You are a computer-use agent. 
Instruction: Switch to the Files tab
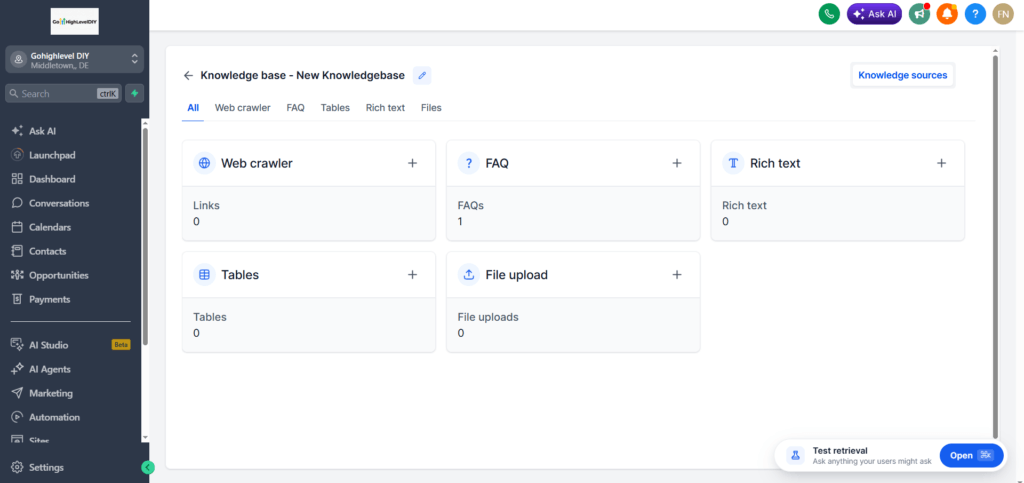tap(431, 108)
